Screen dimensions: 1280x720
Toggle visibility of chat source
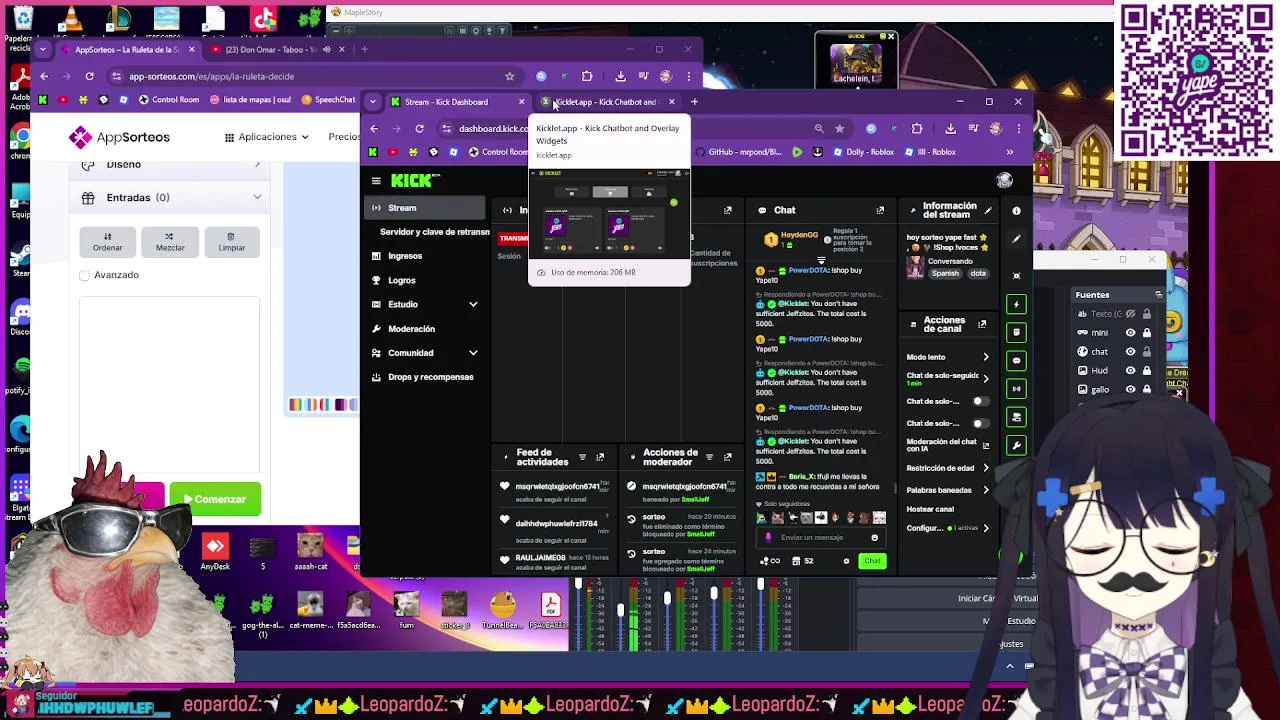pos(1131,352)
